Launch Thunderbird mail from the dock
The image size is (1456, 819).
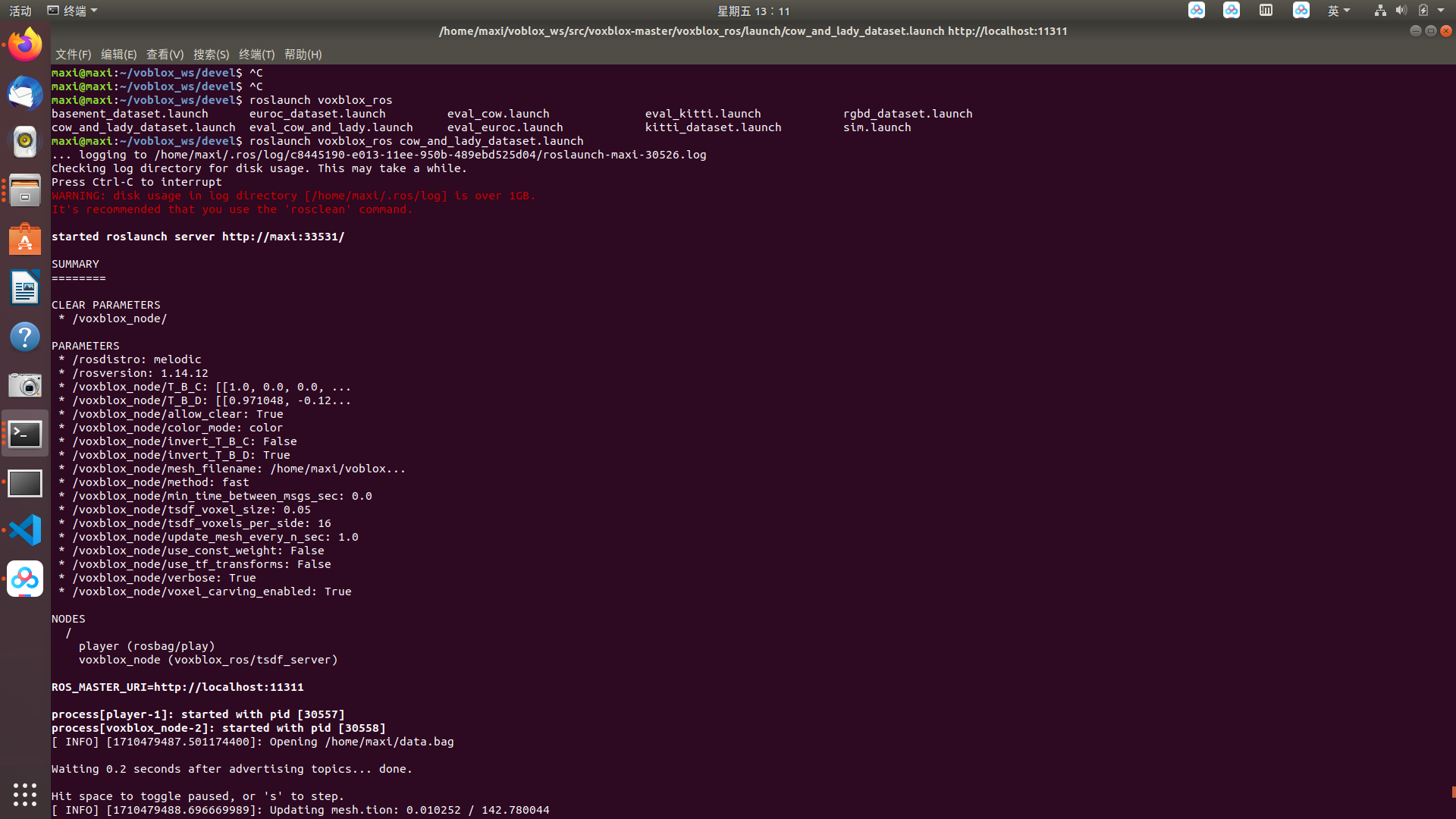tap(25, 94)
